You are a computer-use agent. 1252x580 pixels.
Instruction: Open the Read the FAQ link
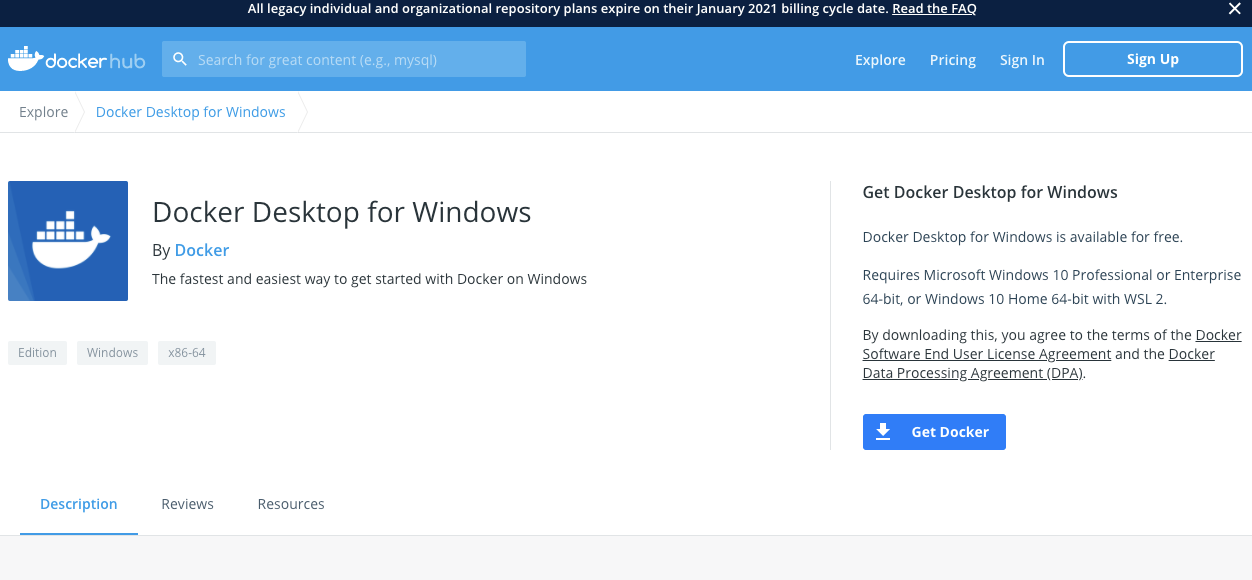click(934, 9)
